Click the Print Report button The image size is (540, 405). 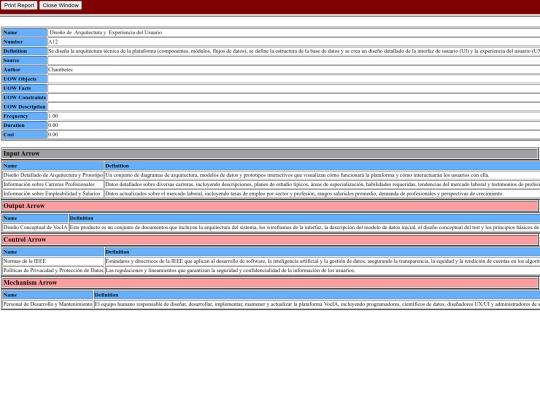pyautogui.click(x=19, y=5)
